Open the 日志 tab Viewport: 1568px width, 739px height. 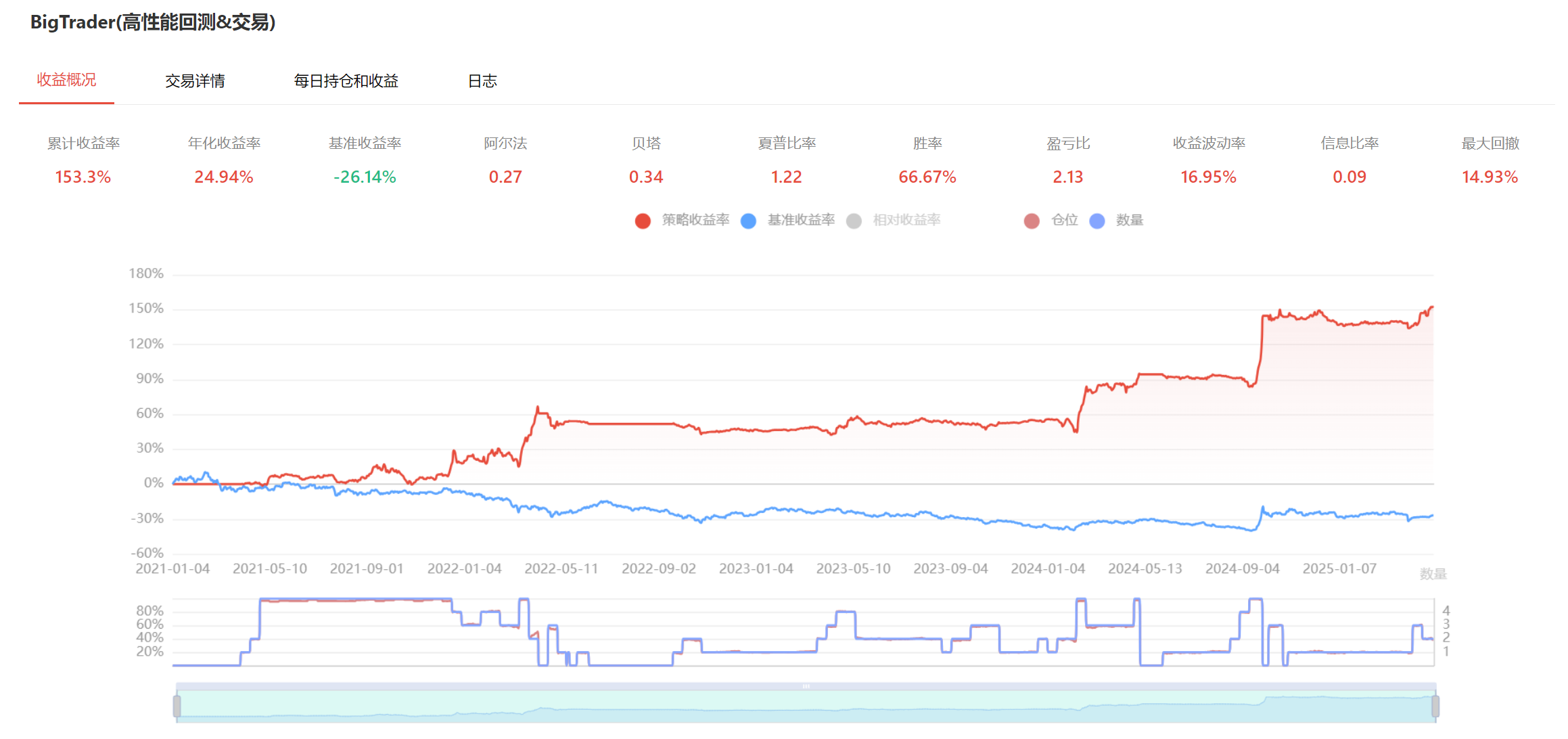(x=482, y=81)
